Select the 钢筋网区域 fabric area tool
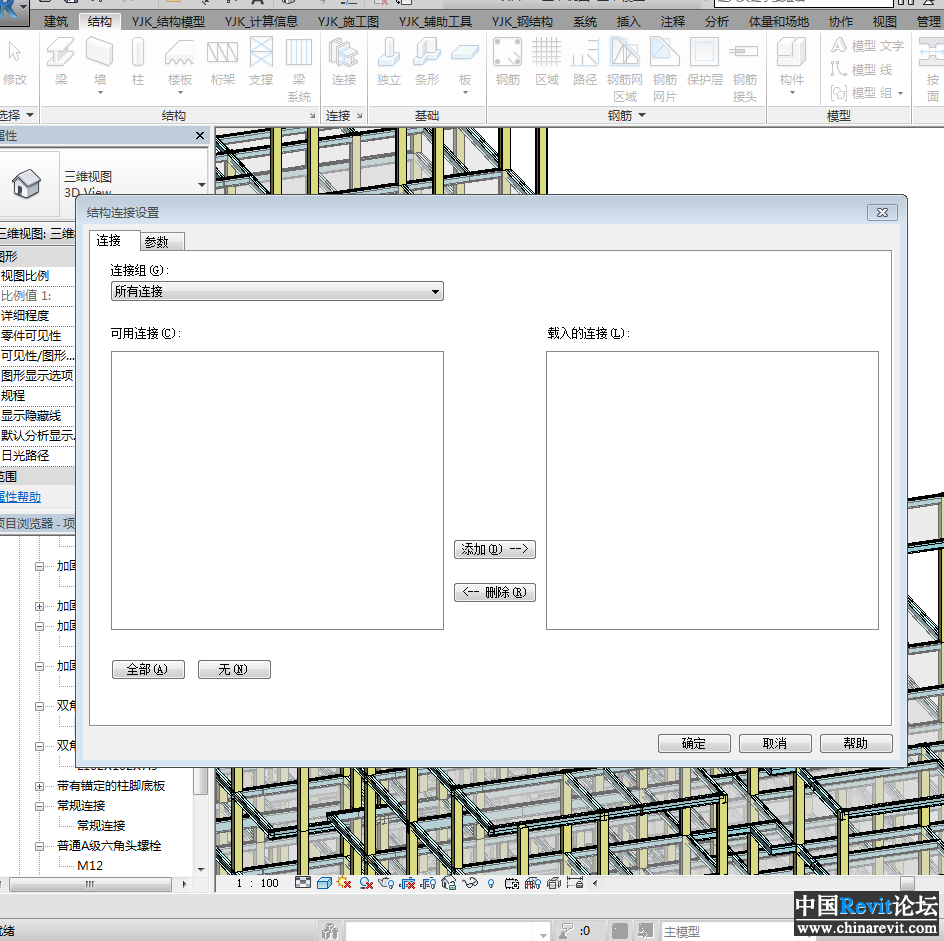This screenshot has height=941, width=944. [624, 69]
